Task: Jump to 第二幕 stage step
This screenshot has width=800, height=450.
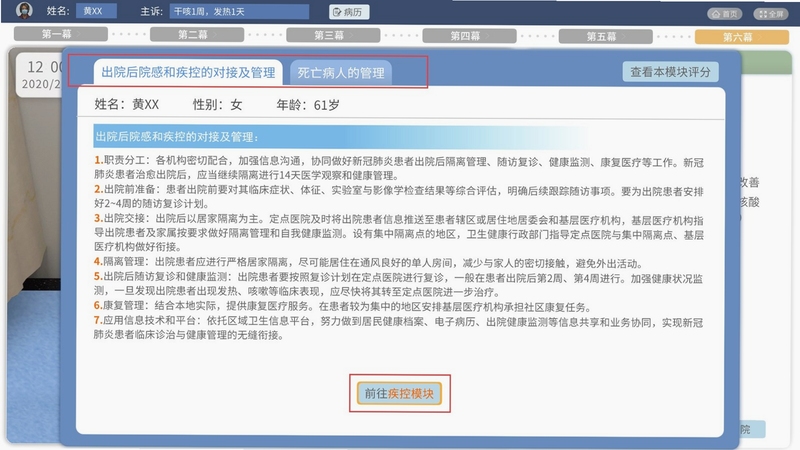Action: pyautogui.click(x=197, y=35)
